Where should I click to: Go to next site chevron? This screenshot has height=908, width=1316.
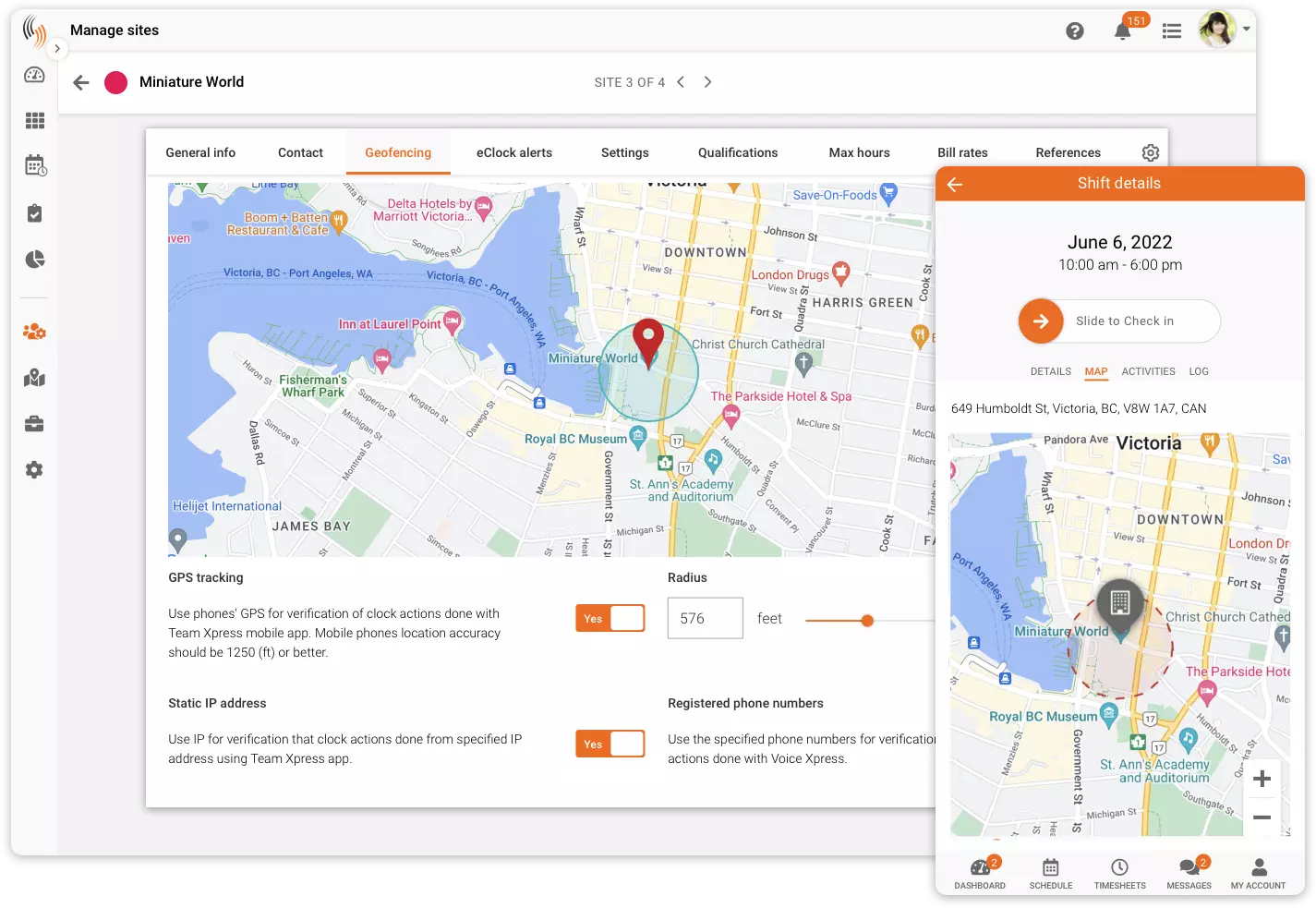point(707,82)
